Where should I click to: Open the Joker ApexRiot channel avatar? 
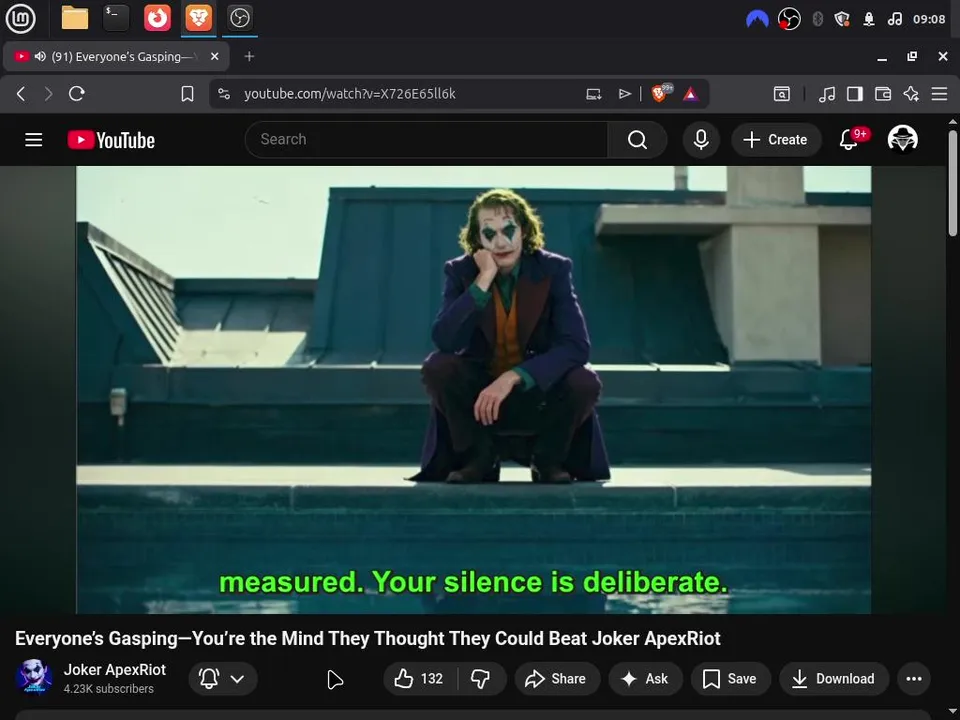tap(34, 678)
